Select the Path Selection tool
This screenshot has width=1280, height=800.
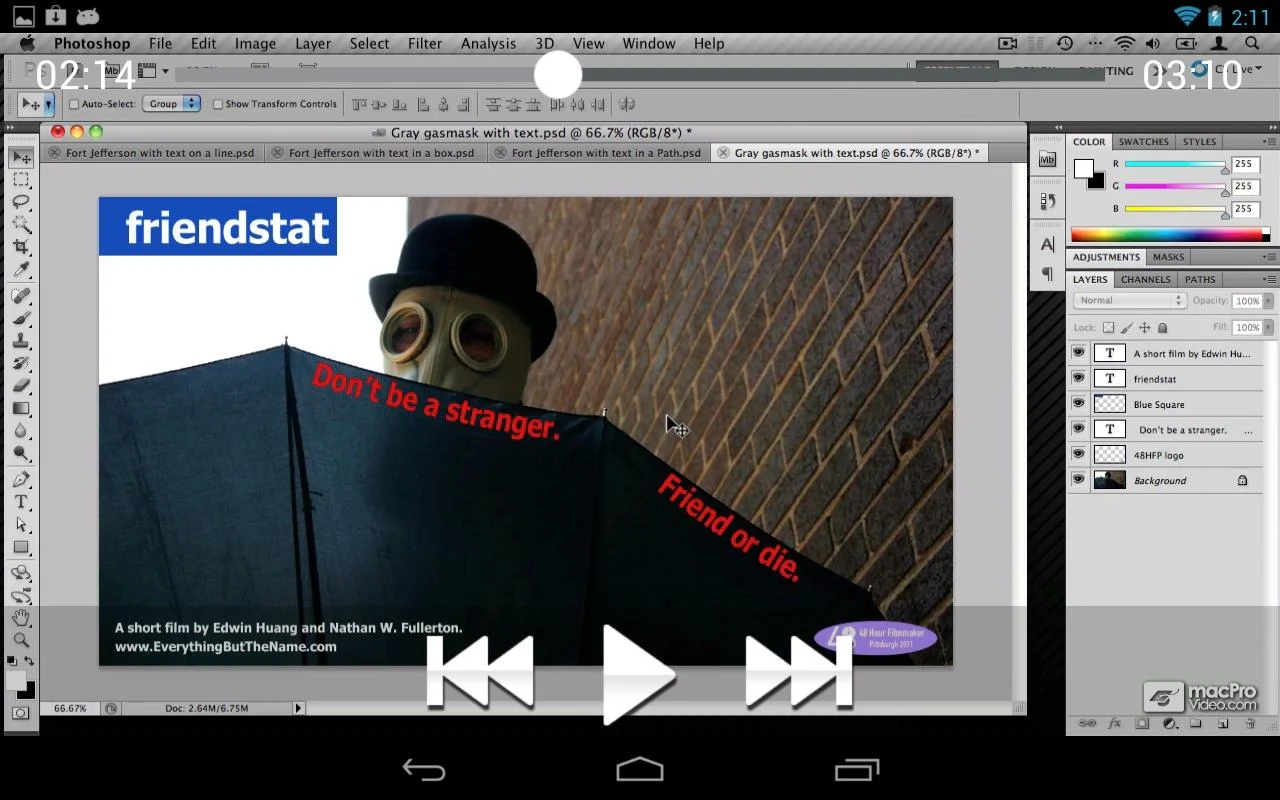coord(21,524)
